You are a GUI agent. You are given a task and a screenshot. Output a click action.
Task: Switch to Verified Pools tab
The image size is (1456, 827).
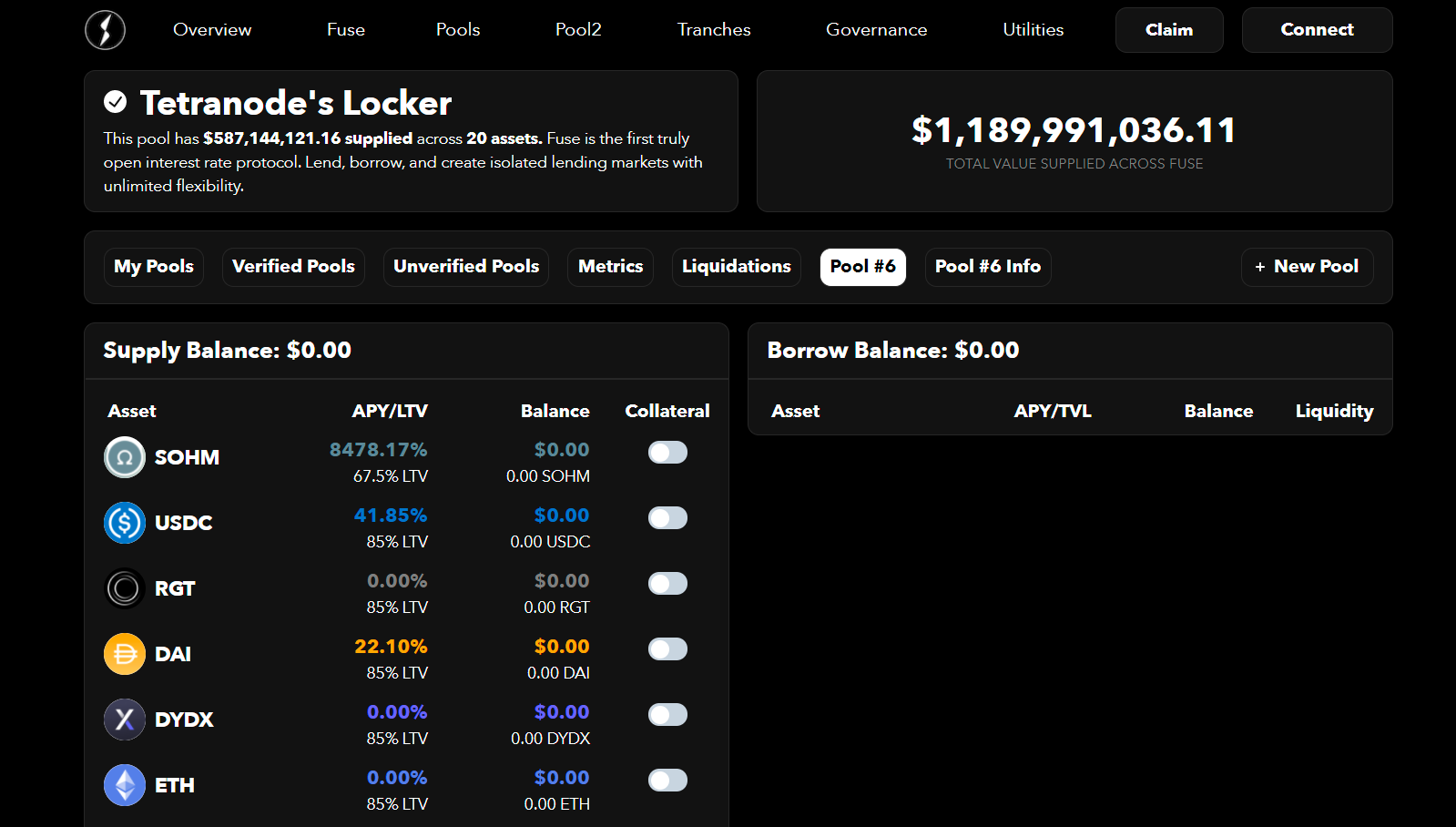[293, 267]
